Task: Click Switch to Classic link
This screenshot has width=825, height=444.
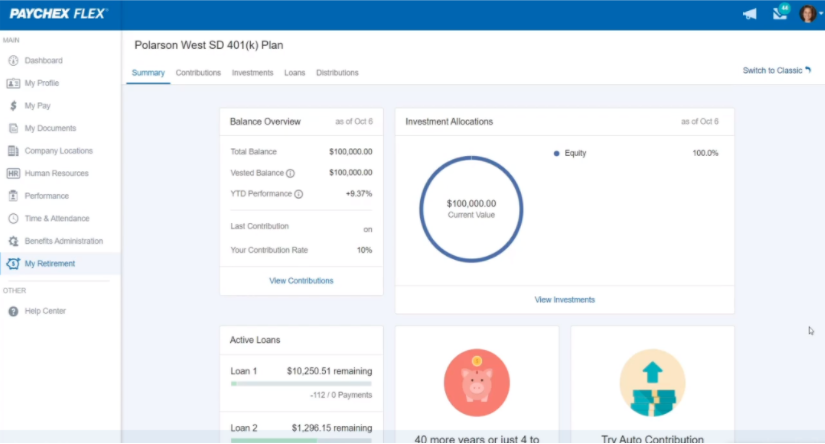Action: (x=776, y=71)
